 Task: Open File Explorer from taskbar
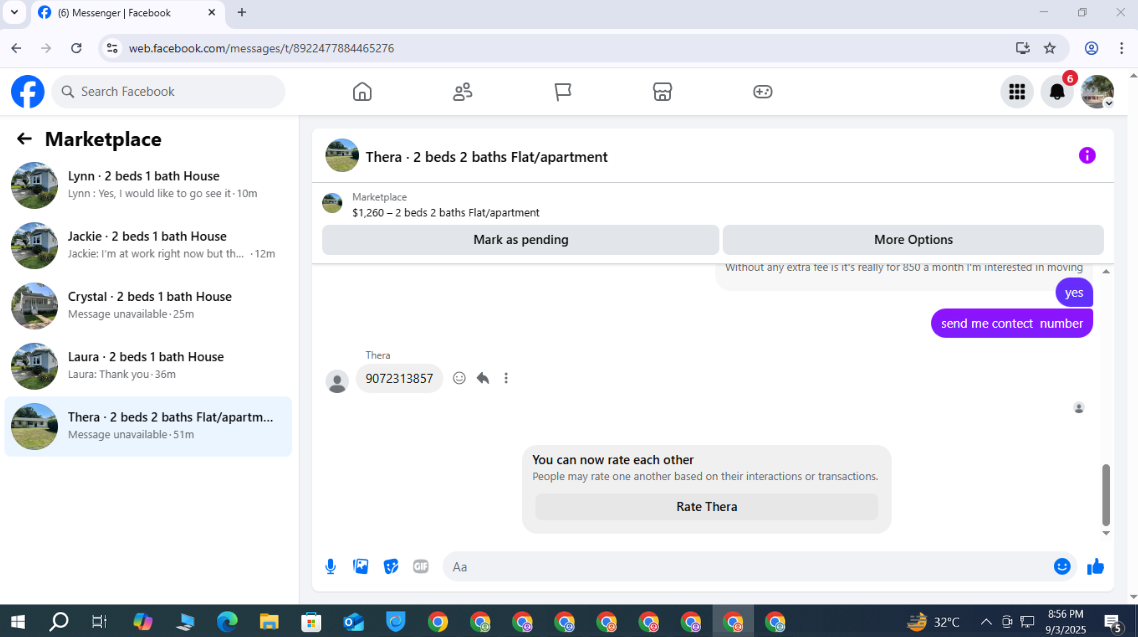coord(269,622)
